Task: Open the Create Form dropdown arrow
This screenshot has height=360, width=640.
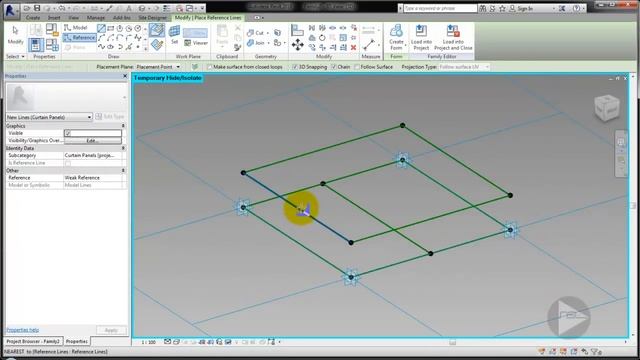Action: (x=406, y=45)
